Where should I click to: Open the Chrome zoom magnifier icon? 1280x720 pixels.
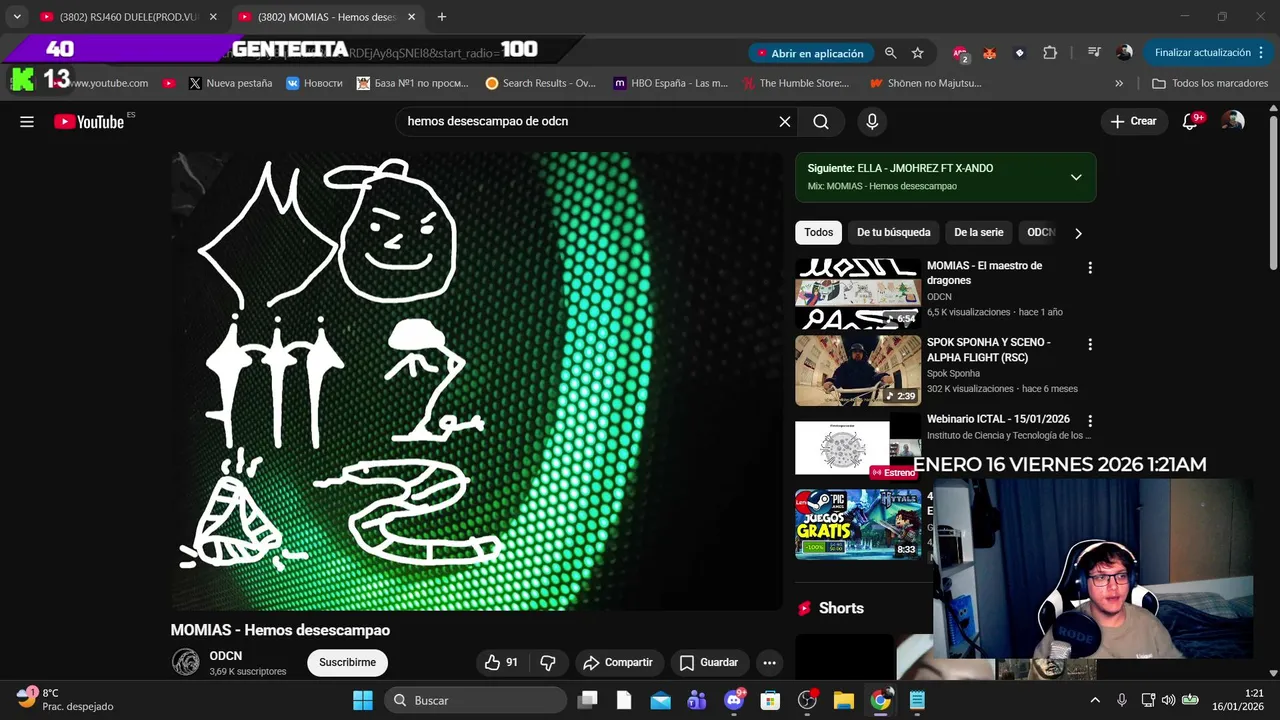(x=890, y=53)
